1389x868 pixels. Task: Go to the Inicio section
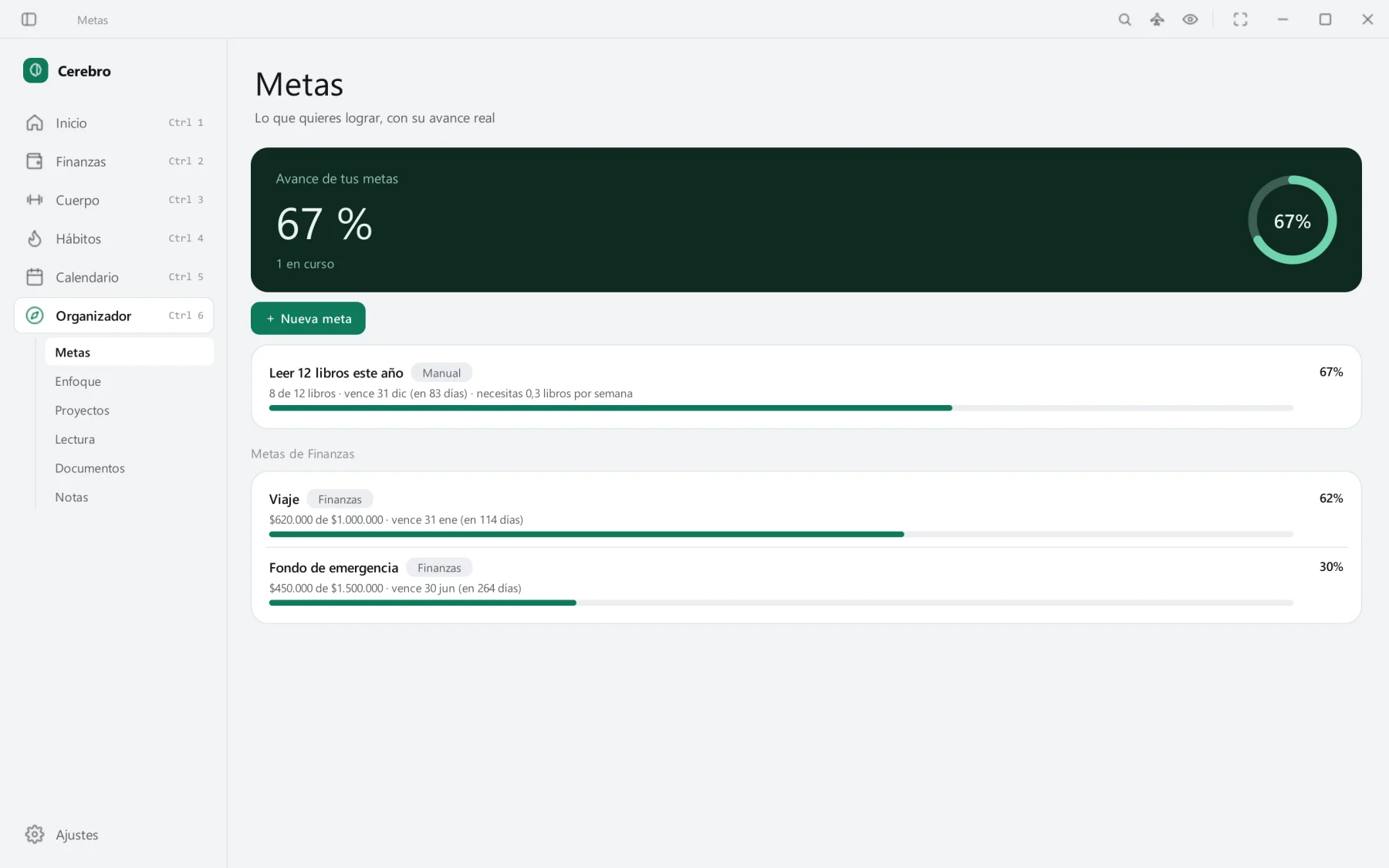pos(114,123)
